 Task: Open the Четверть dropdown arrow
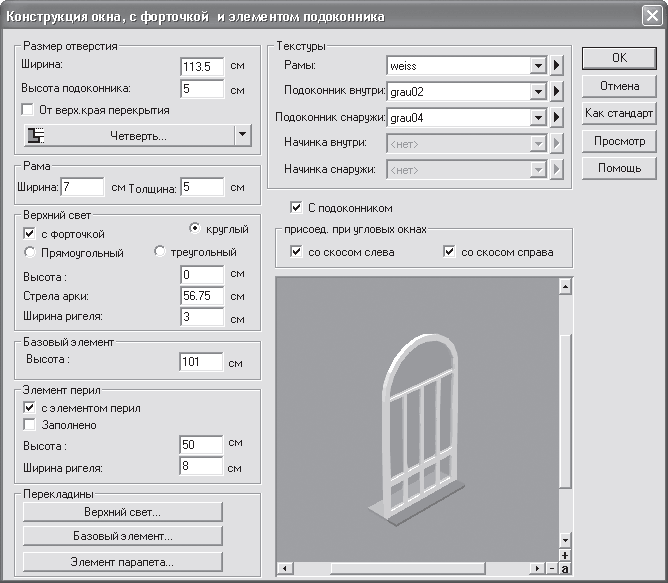242,135
